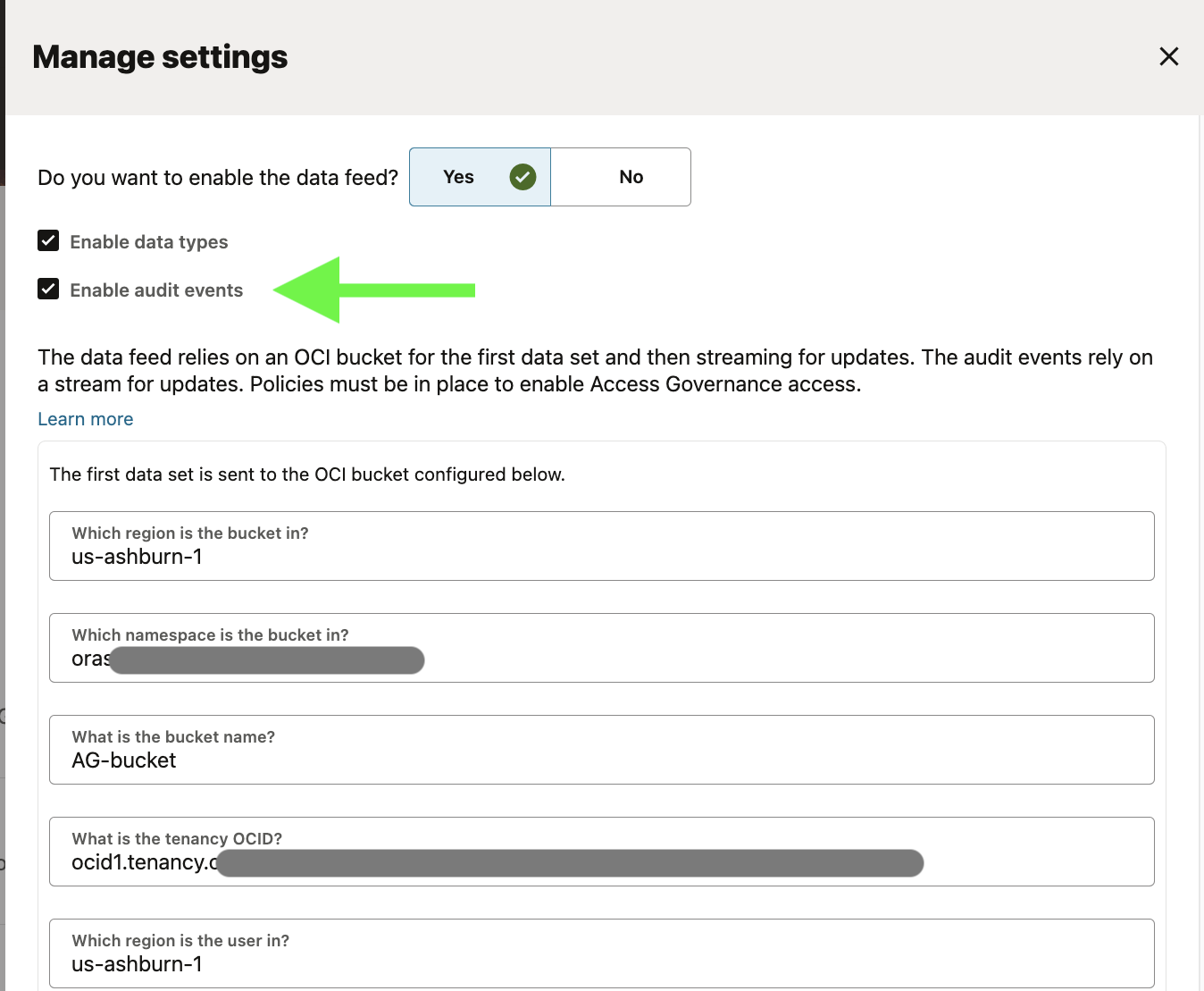Click the bucket region field us-ashburn-1

601,557
